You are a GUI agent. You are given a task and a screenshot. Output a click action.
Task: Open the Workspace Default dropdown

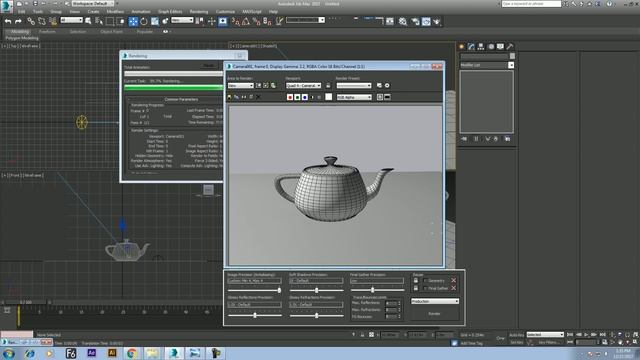pyautogui.click(x=93, y=3)
